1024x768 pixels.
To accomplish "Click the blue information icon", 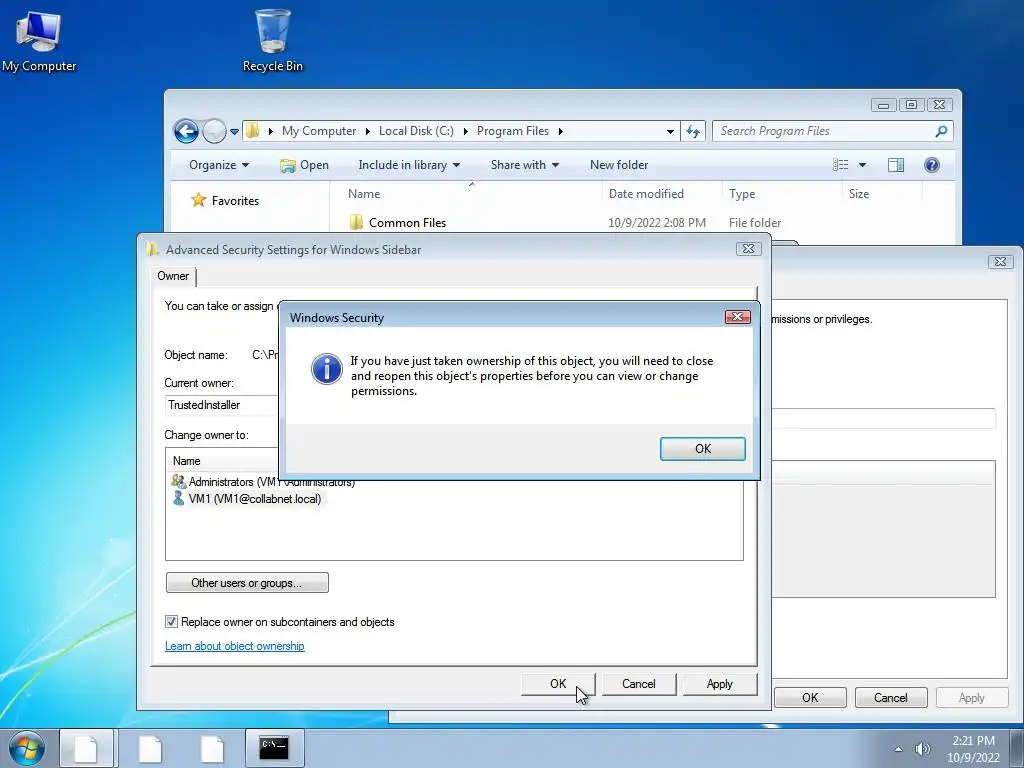I will (327, 369).
